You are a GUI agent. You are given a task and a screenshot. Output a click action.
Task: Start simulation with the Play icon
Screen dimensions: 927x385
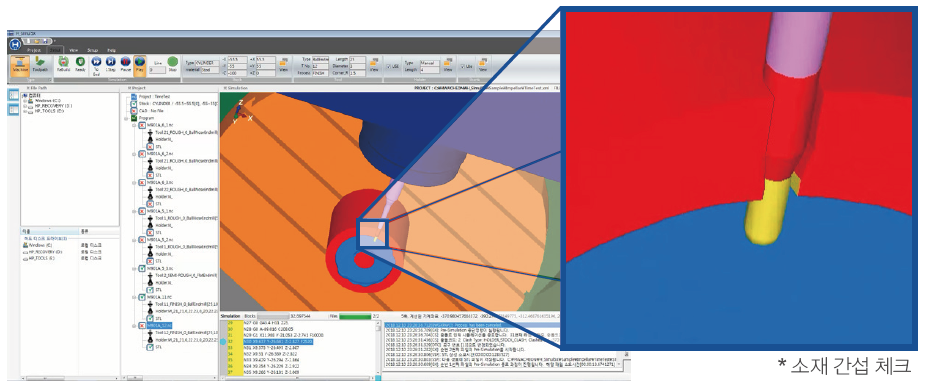point(140,64)
